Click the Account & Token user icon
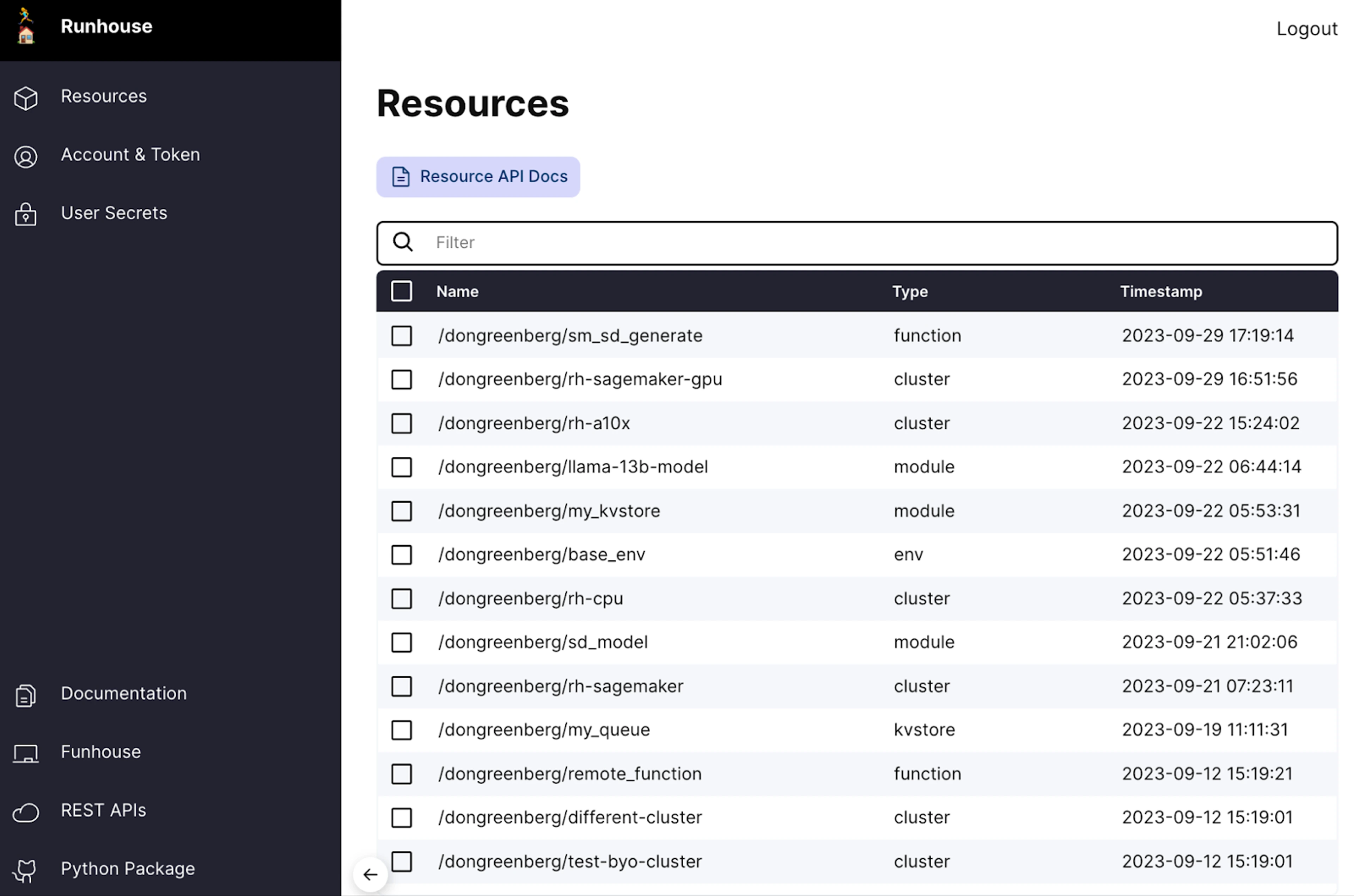 (x=26, y=157)
